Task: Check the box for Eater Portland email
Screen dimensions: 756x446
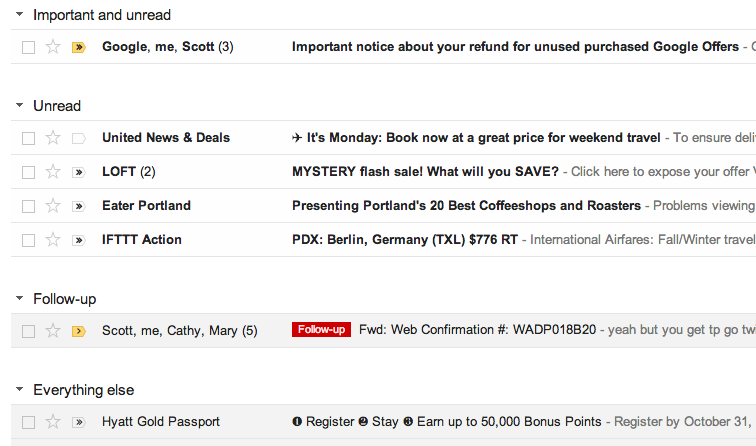Action: [28, 206]
